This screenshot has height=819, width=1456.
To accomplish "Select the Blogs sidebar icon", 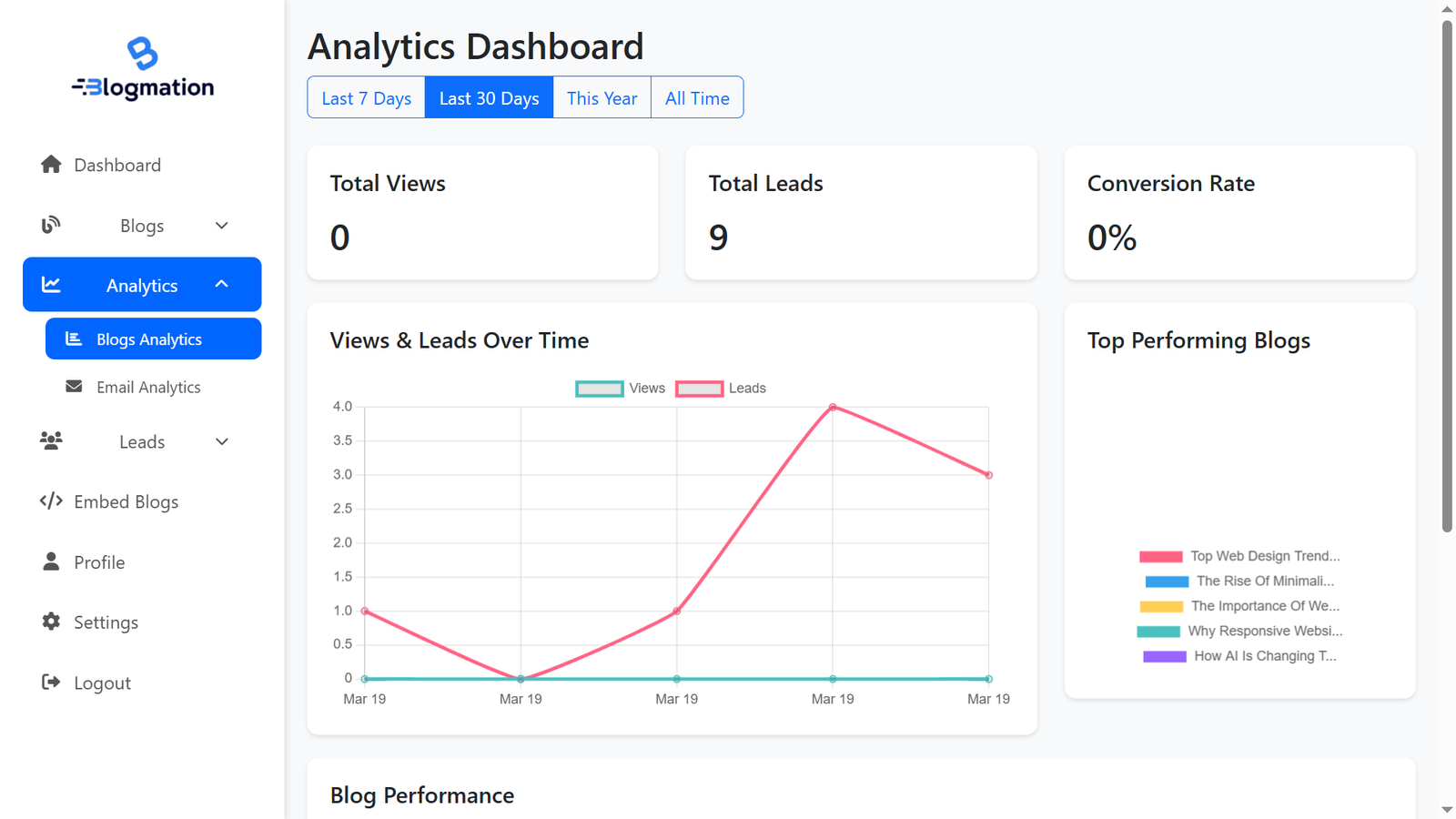I will pyautogui.click(x=51, y=225).
